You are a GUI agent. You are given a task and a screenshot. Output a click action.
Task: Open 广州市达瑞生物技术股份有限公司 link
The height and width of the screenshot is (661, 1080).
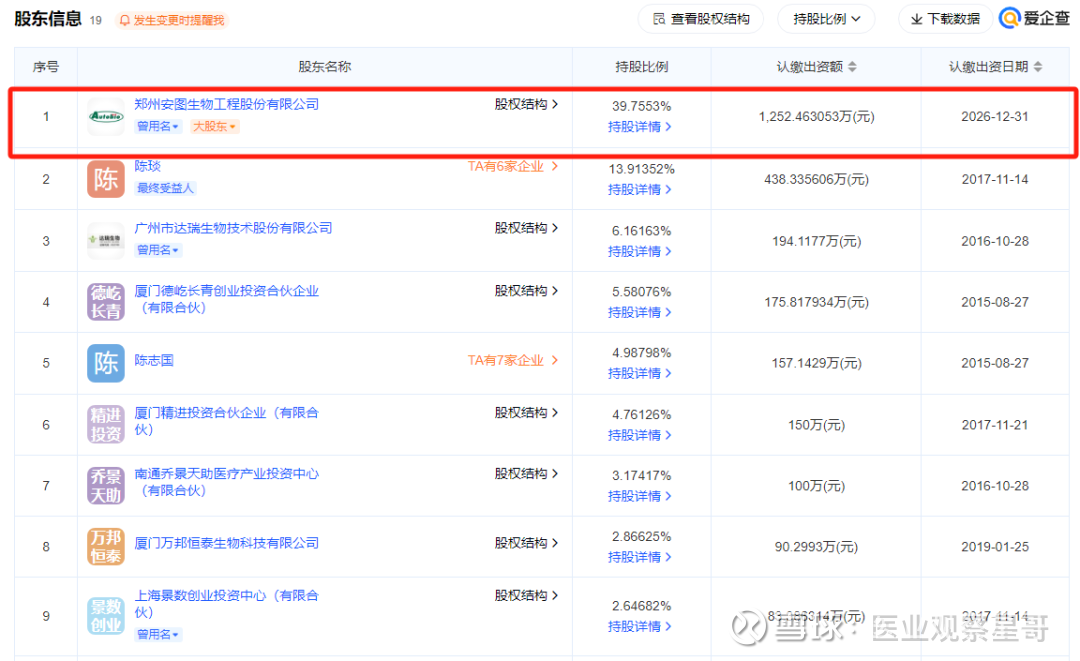coord(233,228)
